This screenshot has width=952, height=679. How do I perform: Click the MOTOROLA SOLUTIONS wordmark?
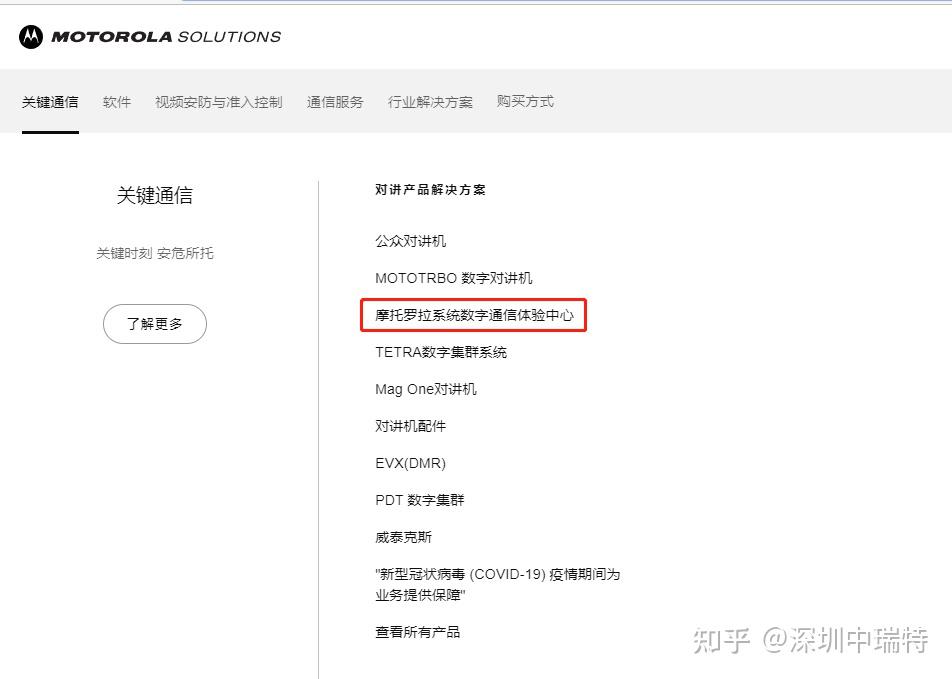166,37
